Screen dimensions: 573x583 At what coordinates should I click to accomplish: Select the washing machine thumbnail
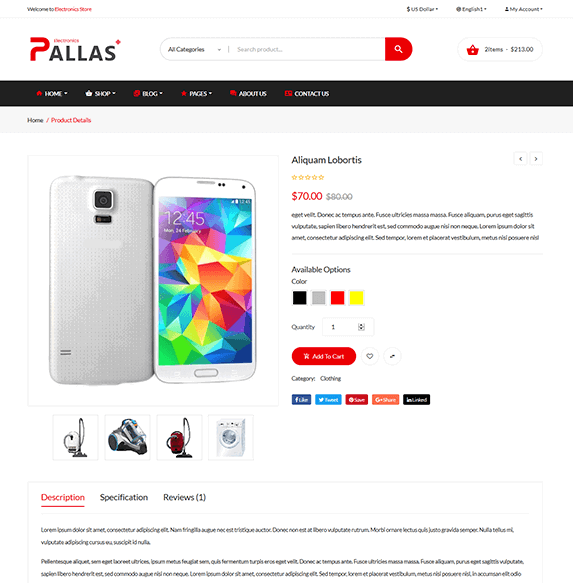coord(231,438)
